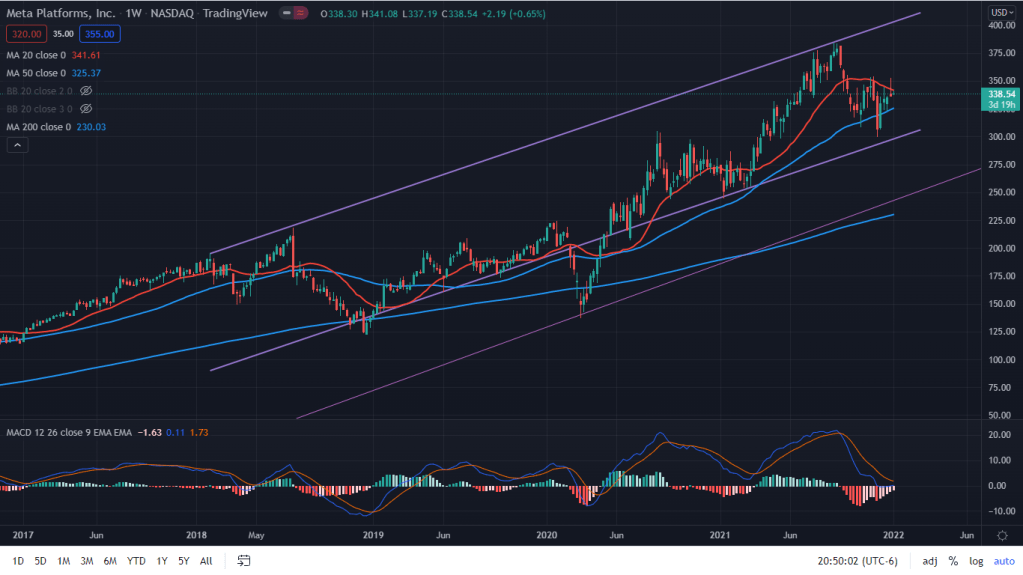Toggle the log scale
Viewport: 1023px width, 575px height.
tap(975, 561)
